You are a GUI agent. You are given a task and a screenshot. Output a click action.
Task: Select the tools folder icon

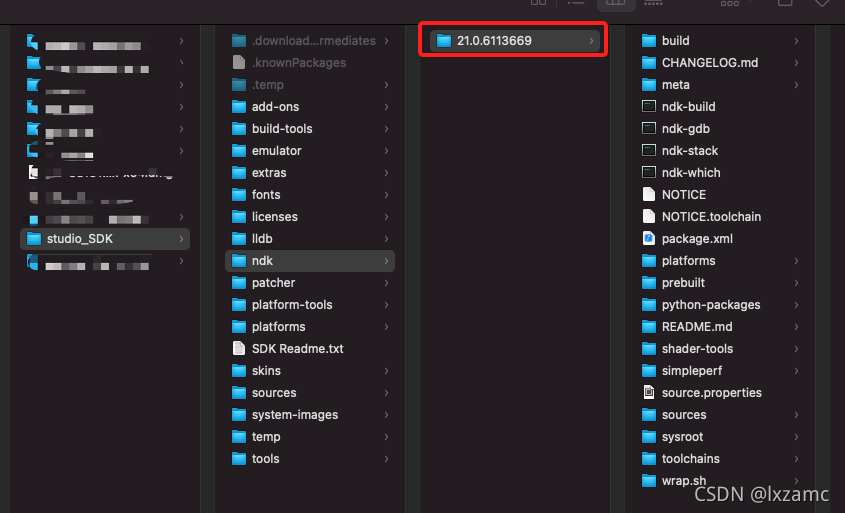coord(239,459)
